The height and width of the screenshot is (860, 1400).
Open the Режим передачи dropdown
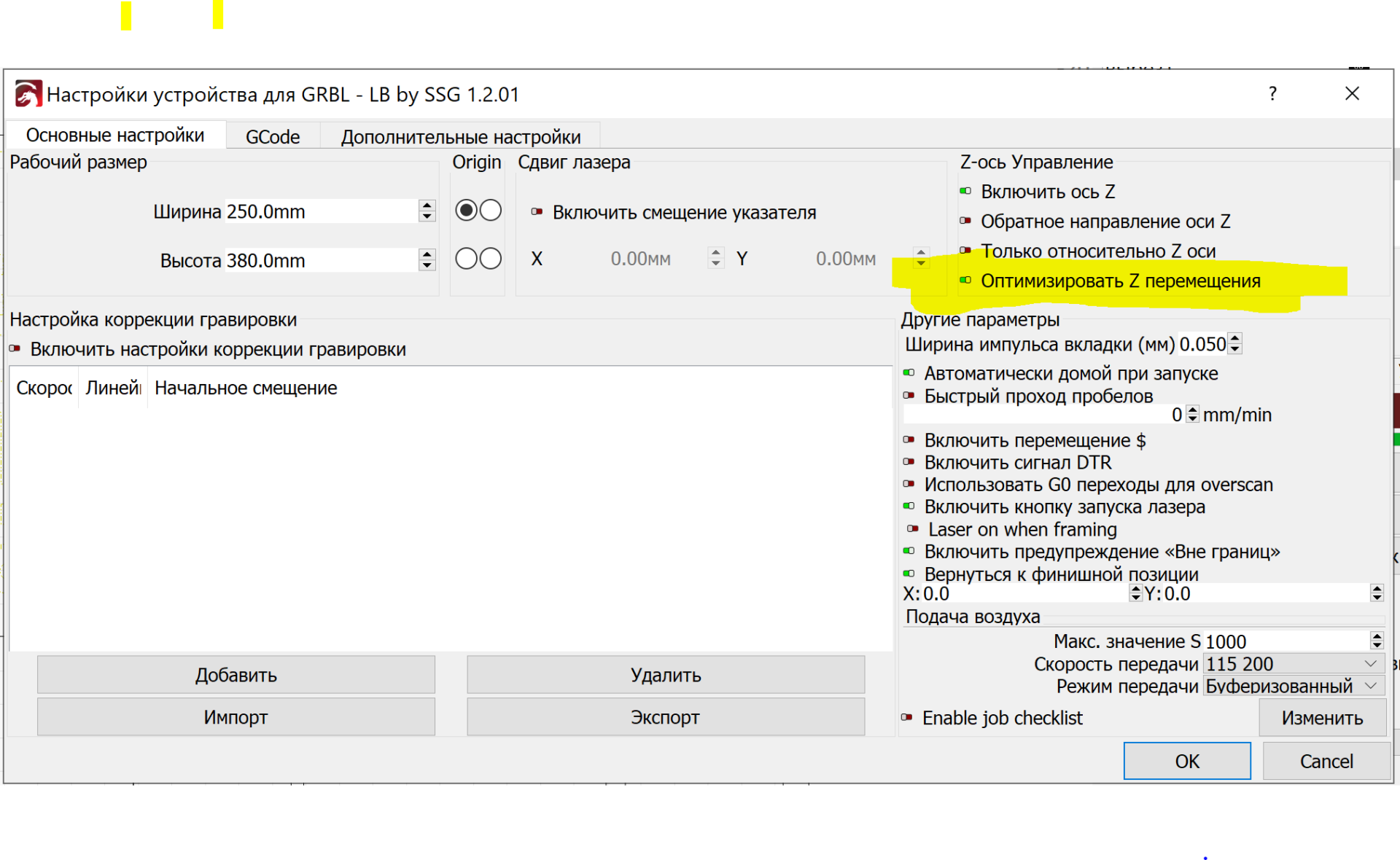pyautogui.click(x=1294, y=687)
